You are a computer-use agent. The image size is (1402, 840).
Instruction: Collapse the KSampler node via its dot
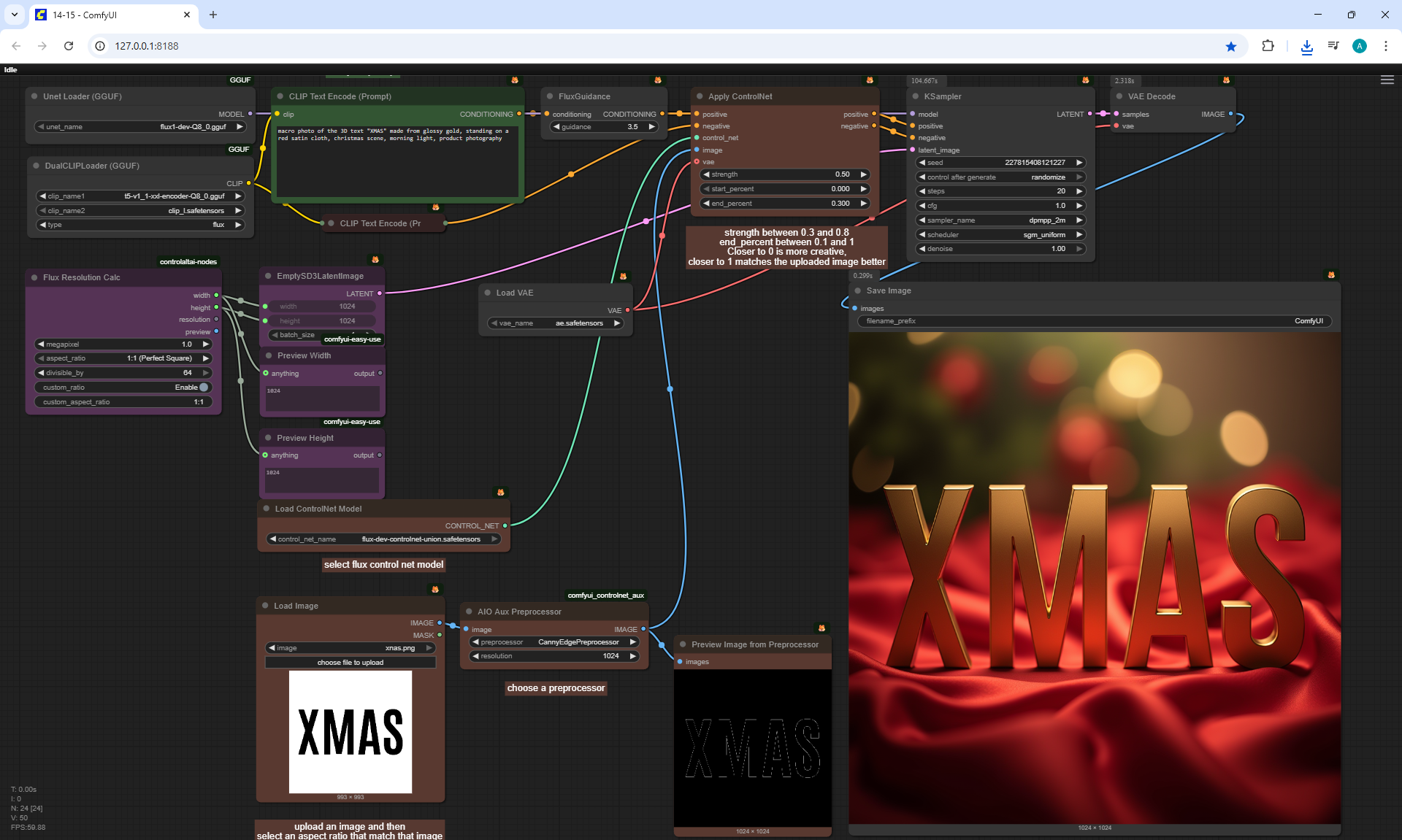(915, 96)
